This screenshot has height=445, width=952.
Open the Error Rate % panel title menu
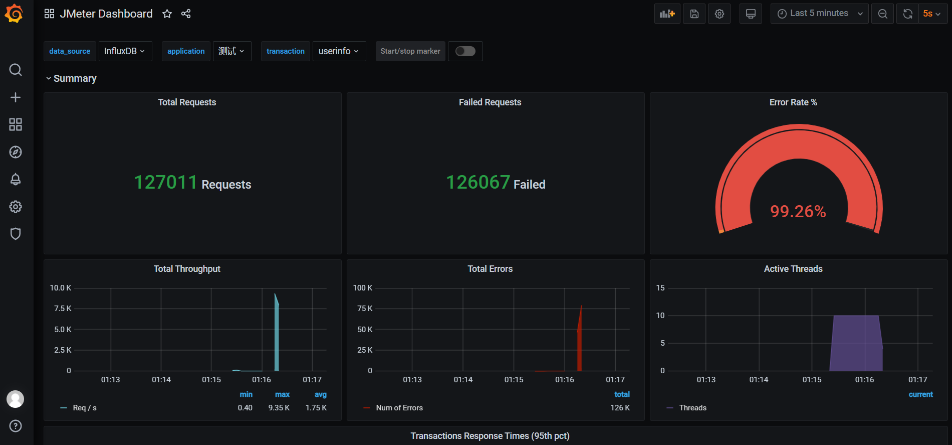point(793,102)
